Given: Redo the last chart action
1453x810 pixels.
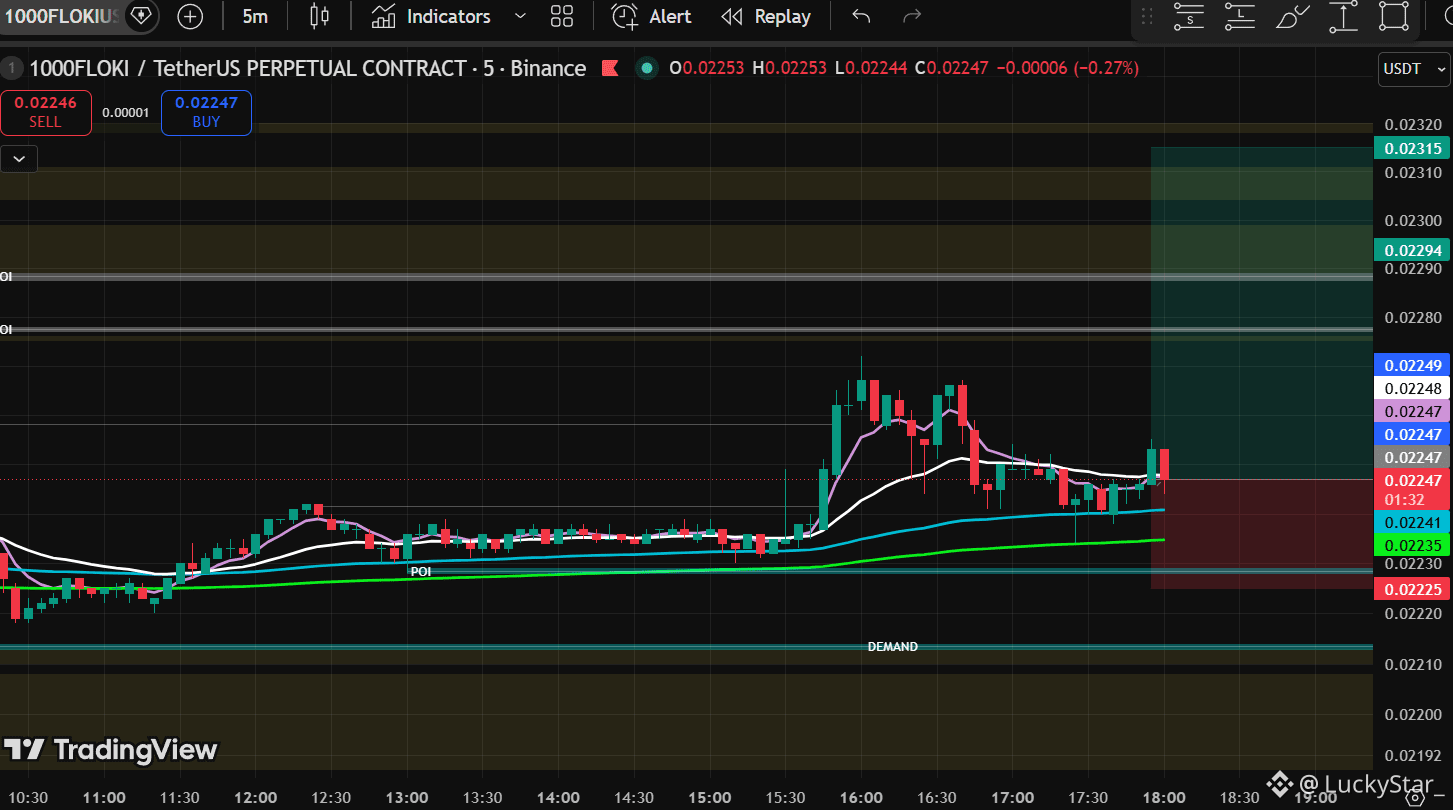Looking at the screenshot, I should click(911, 16).
